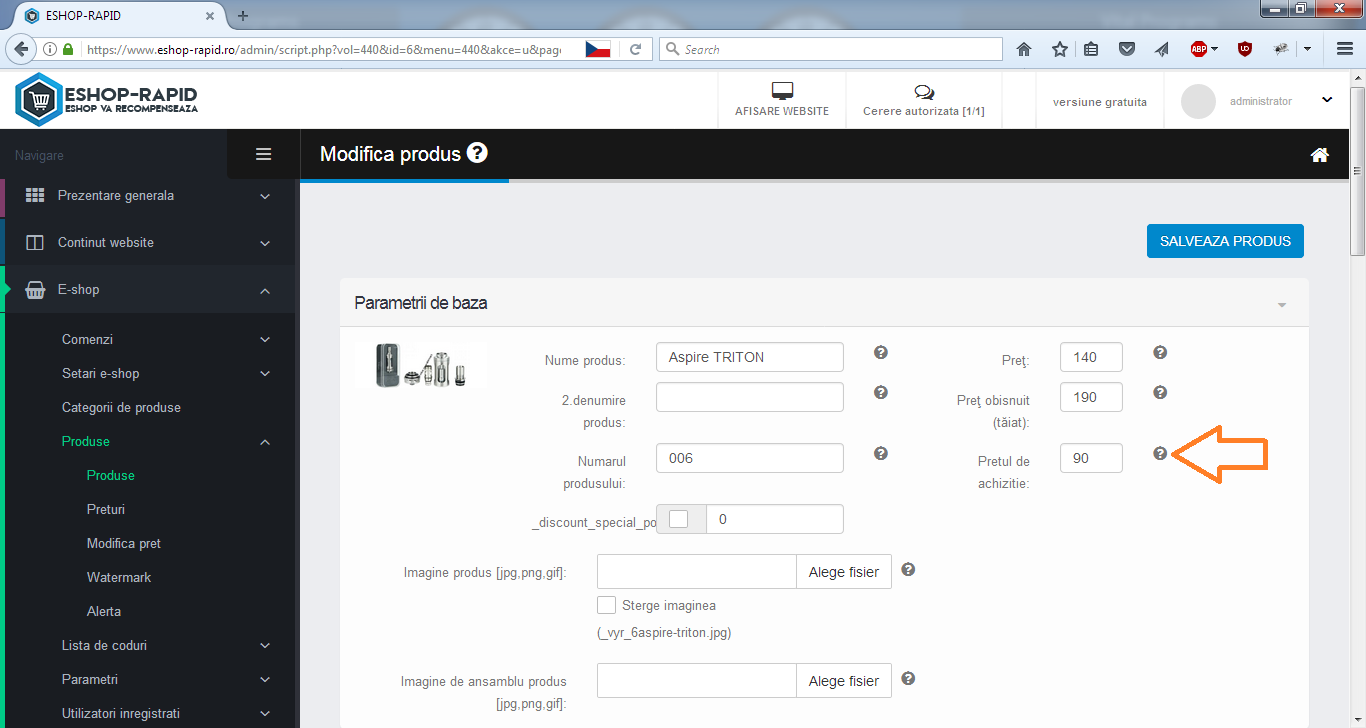1366x728 pixels.
Task: Click help icon beside 2.denumire produs field
Action: pyautogui.click(x=881, y=393)
